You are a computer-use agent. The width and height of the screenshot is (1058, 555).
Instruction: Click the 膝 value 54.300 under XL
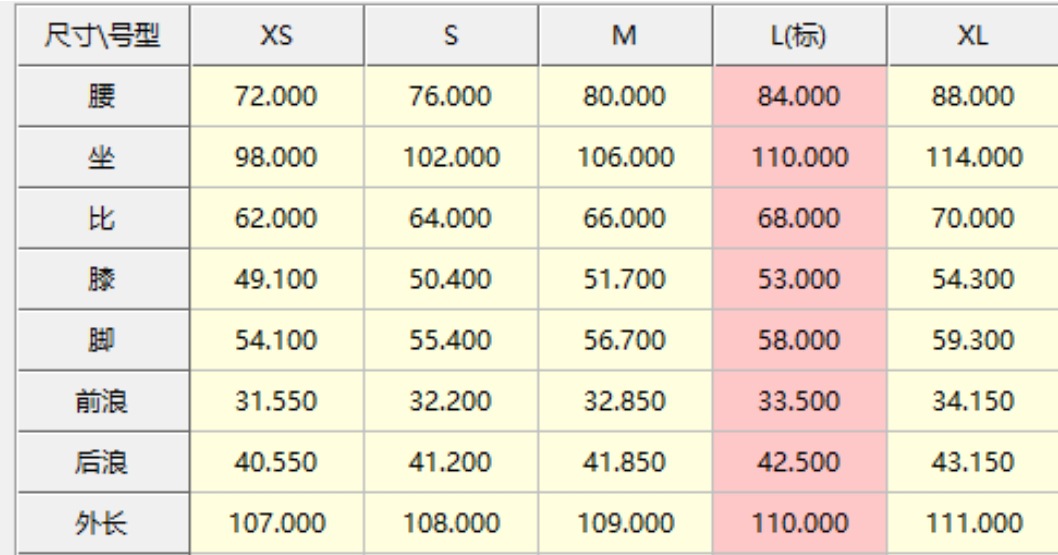click(971, 279)
